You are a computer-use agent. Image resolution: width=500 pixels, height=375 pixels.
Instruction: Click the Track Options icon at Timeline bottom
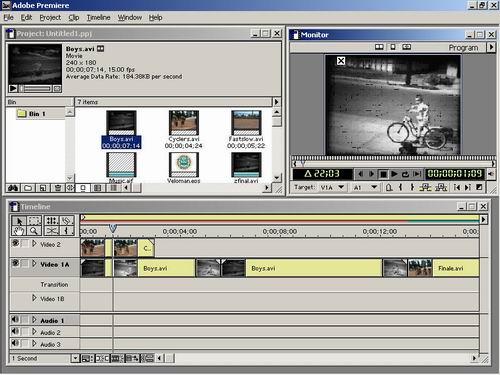coord(87,358)
